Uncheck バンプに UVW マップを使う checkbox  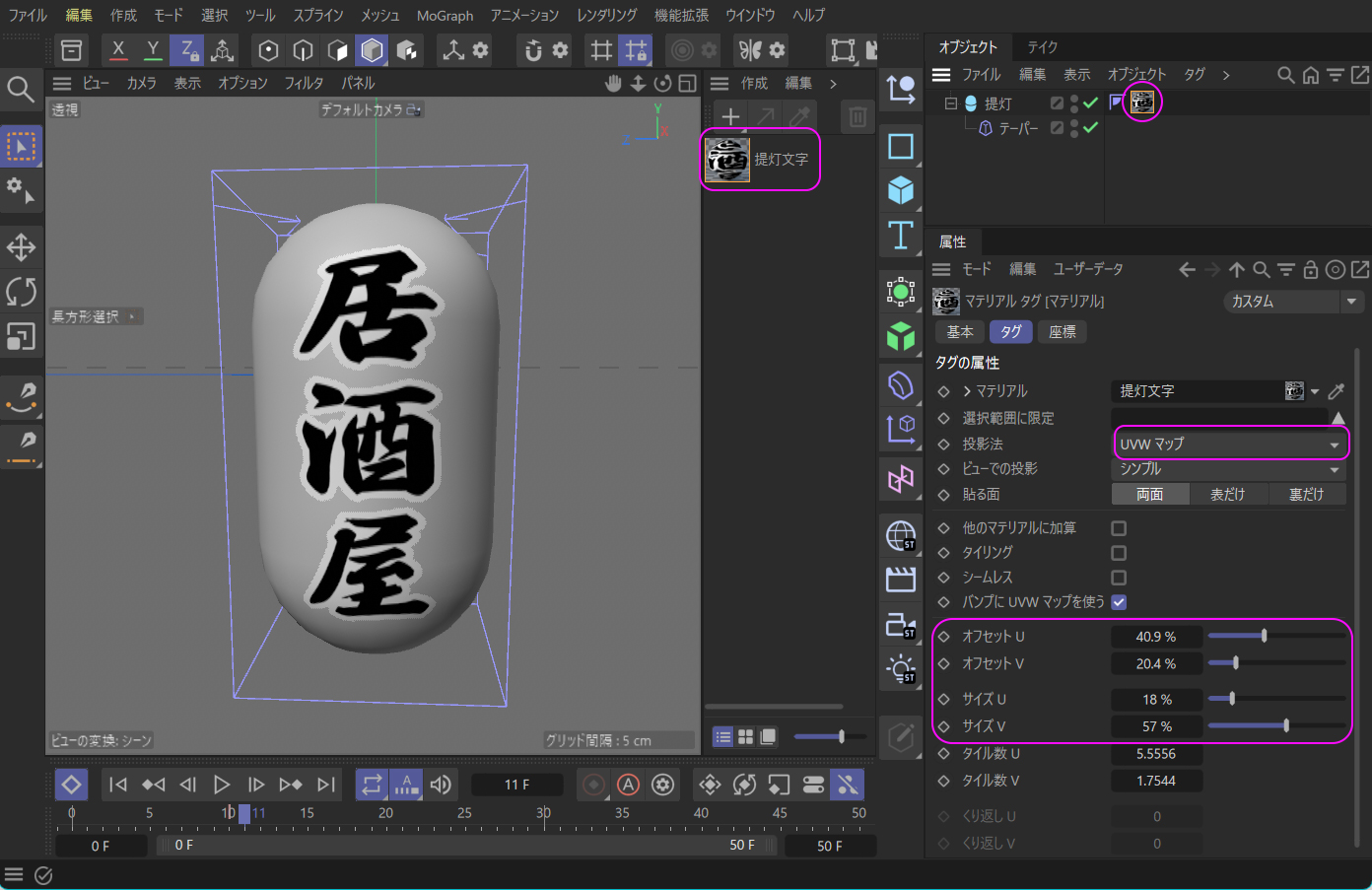[1119, 602]
